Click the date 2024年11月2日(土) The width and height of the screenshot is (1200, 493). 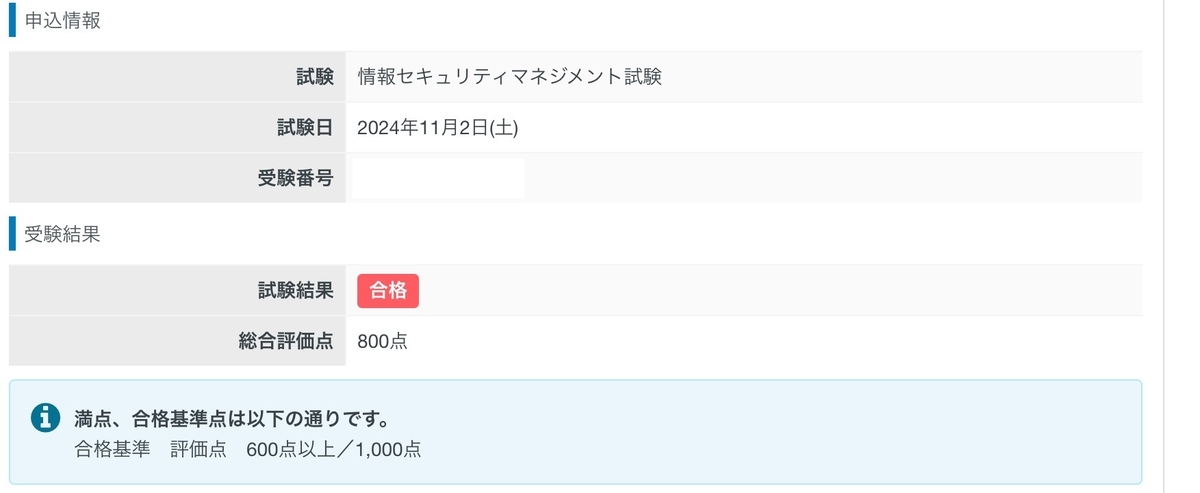[438, 128]
